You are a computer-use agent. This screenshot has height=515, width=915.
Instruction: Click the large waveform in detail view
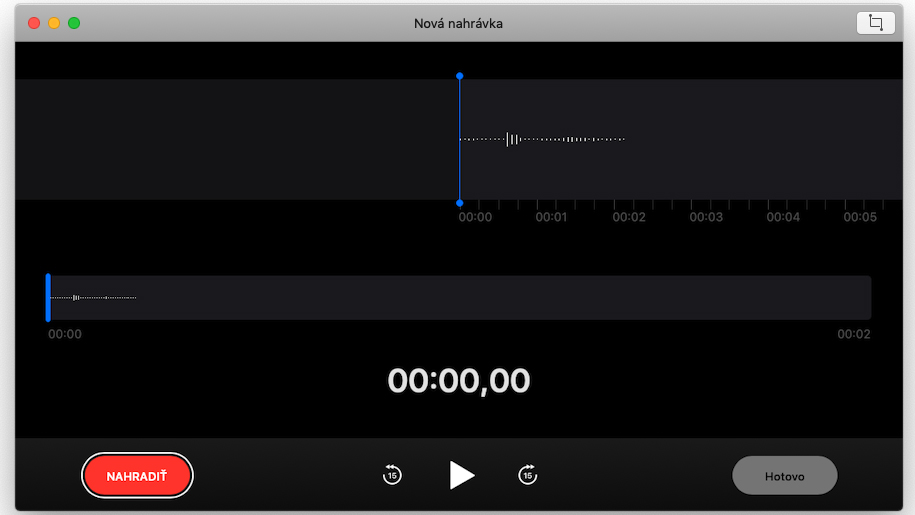tap(542, 139)
